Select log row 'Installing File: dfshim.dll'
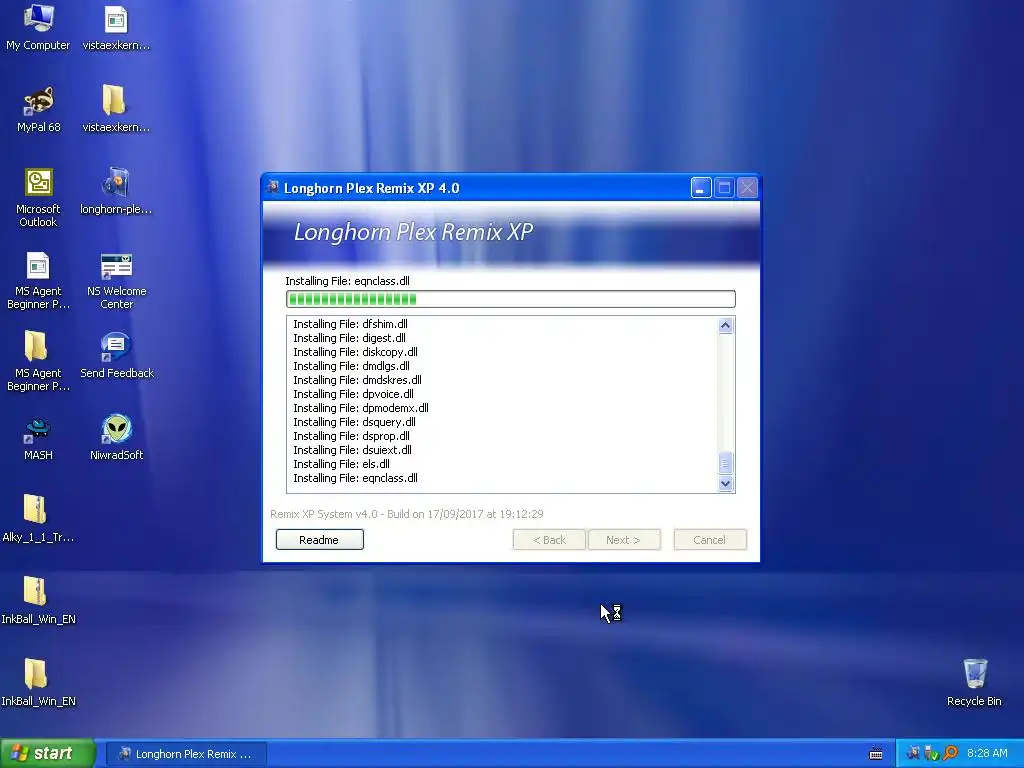This screenshot has height=768, width=1024. (x=351, y=324)
